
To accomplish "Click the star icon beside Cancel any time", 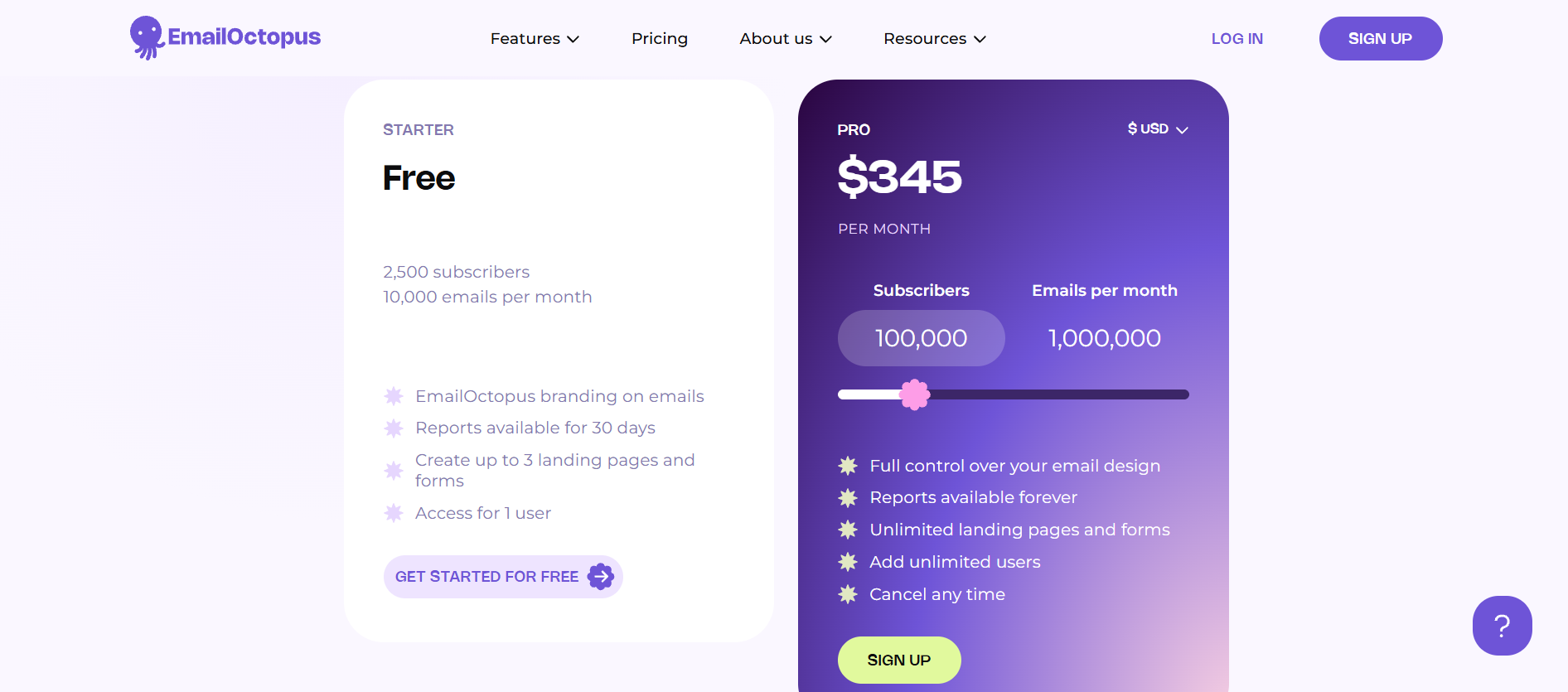I will pos(848,594).
